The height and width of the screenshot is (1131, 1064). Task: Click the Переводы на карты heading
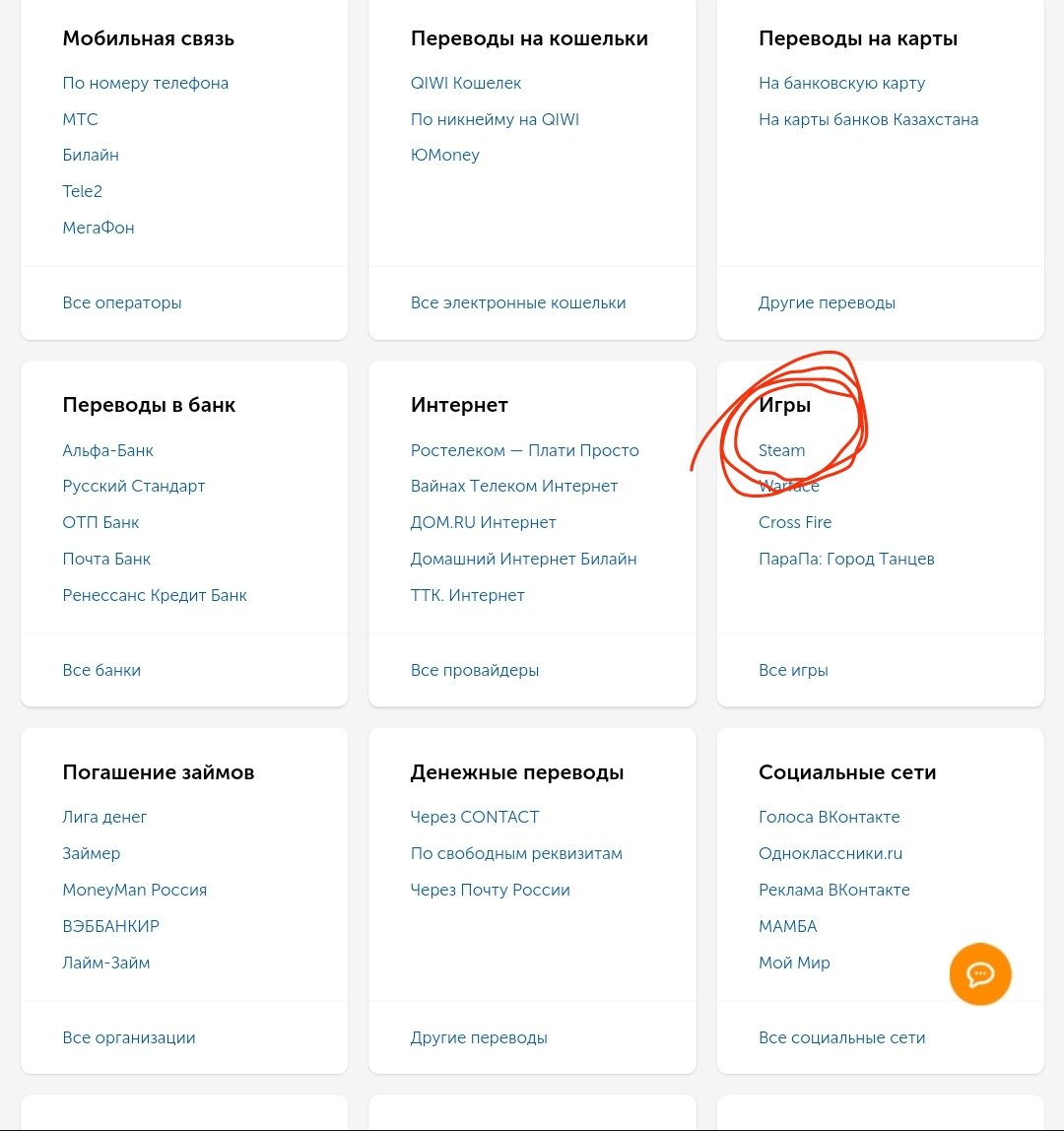(x=858, y=38)
